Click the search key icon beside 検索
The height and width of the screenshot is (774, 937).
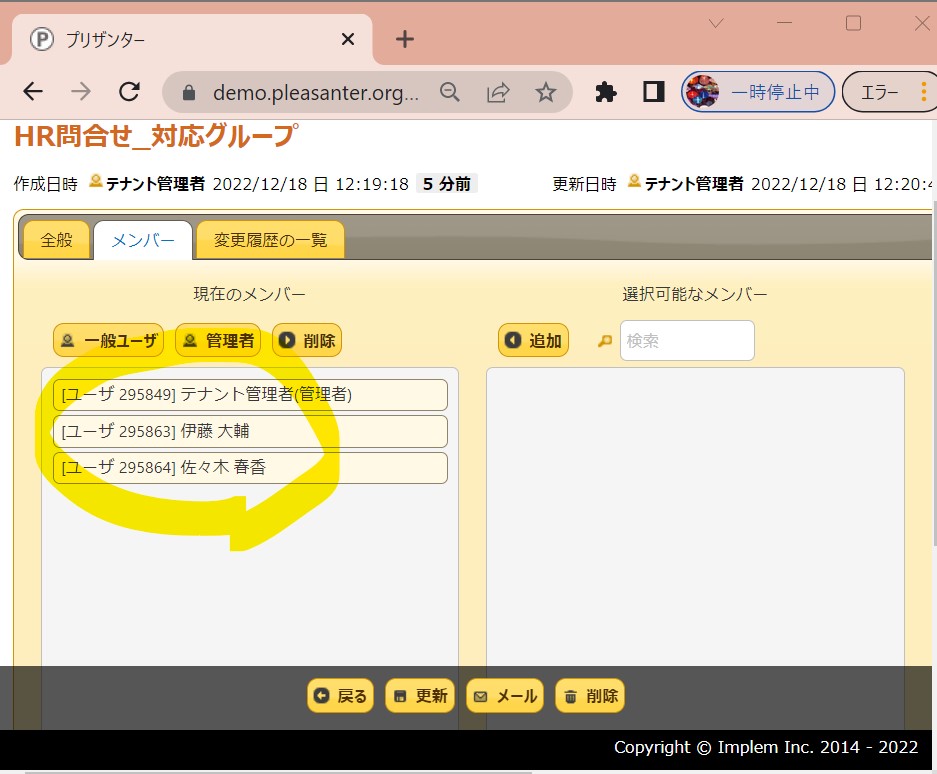point(604,341)
